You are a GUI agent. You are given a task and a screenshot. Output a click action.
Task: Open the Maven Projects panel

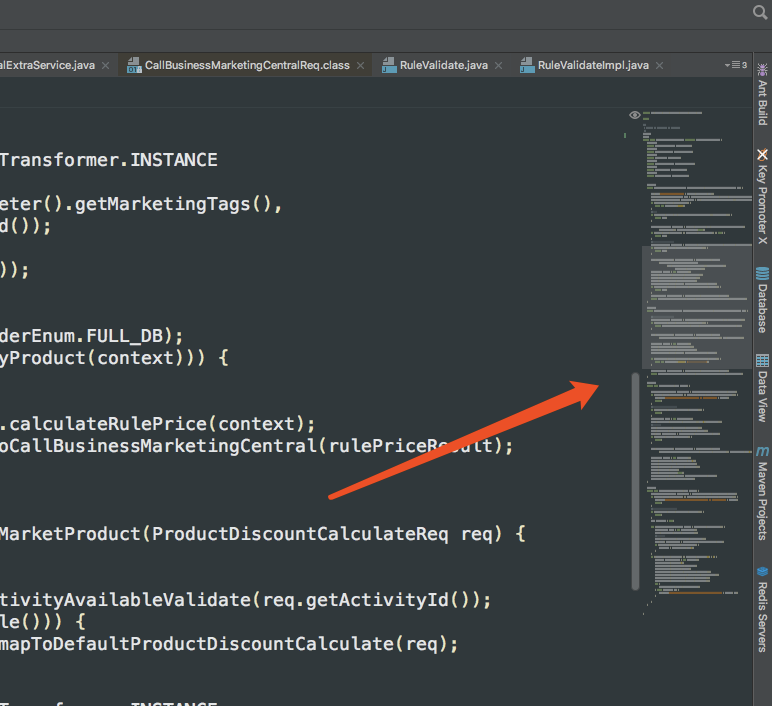(762, 493)
